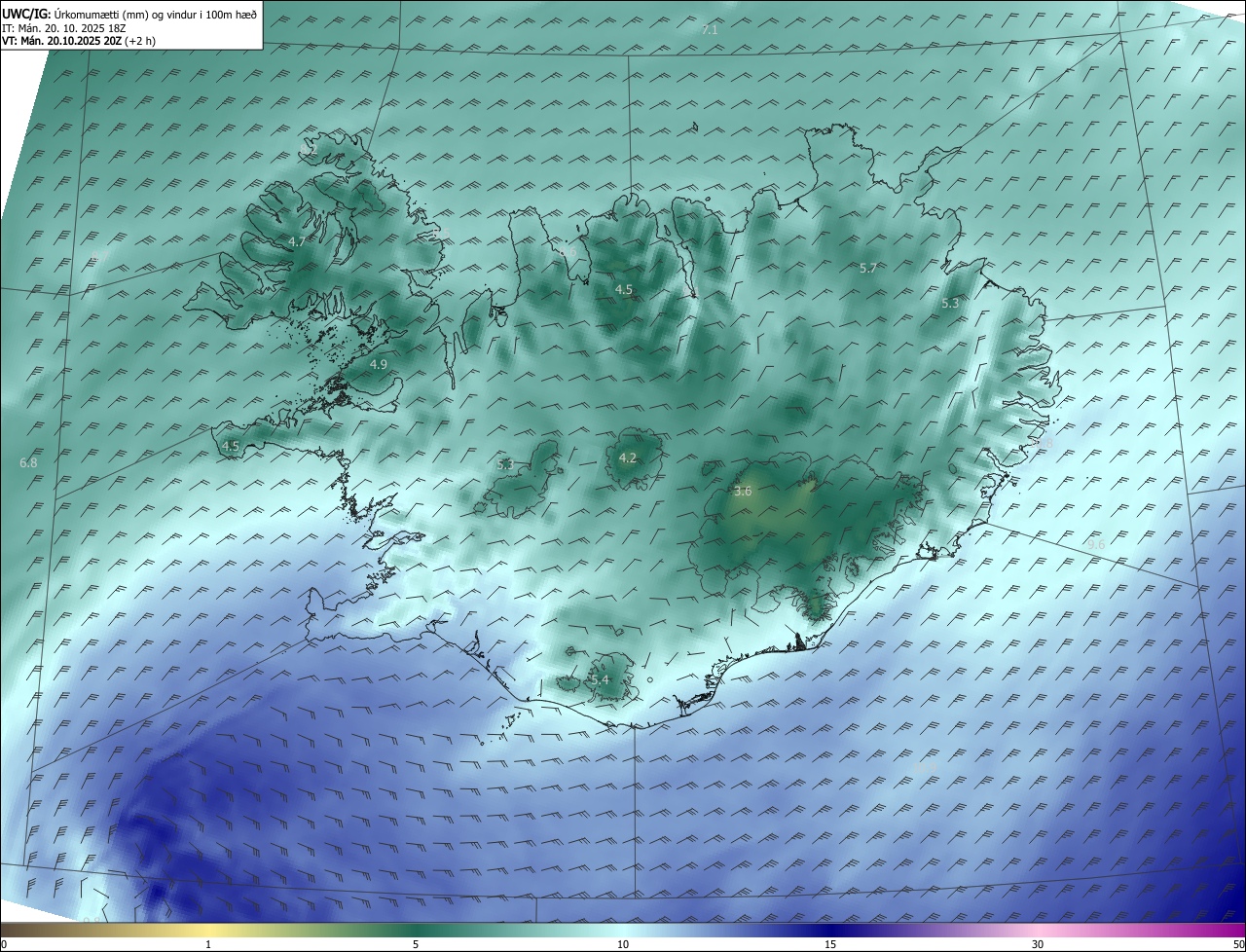
Task: Click the 50 tick label on the legend
Action: 1238,944
